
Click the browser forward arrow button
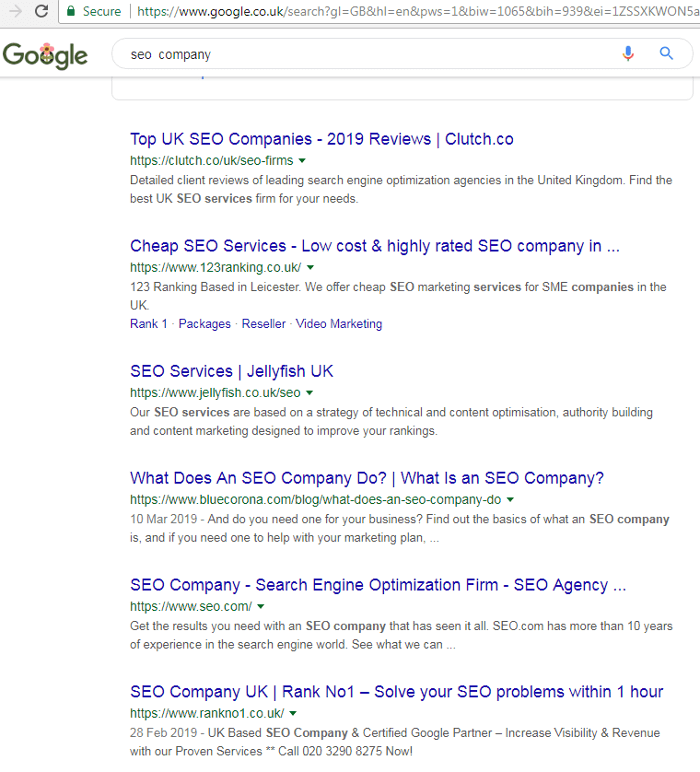pyautogui.click(x=15, y=11)
